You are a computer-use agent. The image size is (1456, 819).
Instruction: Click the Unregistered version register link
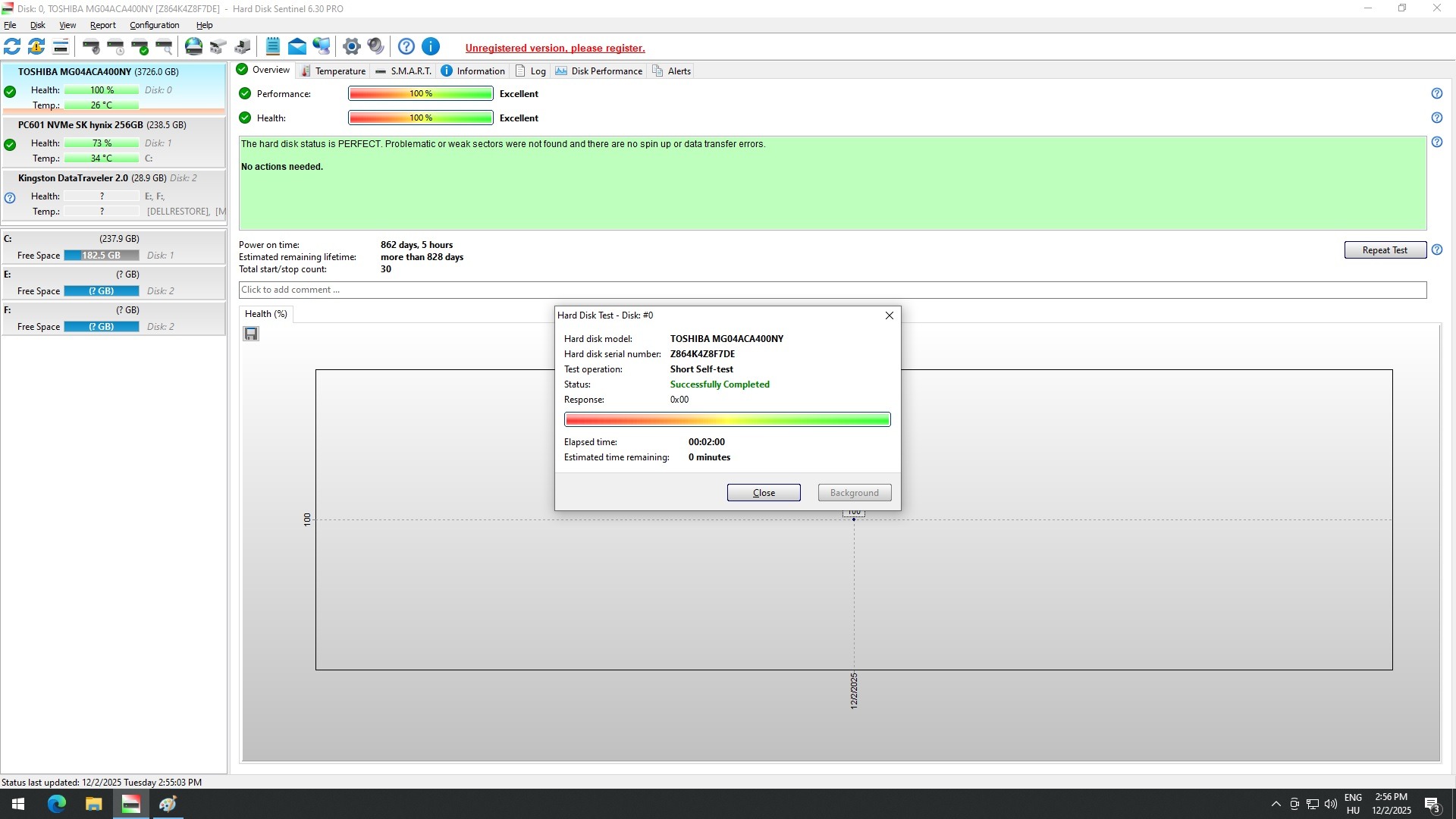[x=555, y=49]
